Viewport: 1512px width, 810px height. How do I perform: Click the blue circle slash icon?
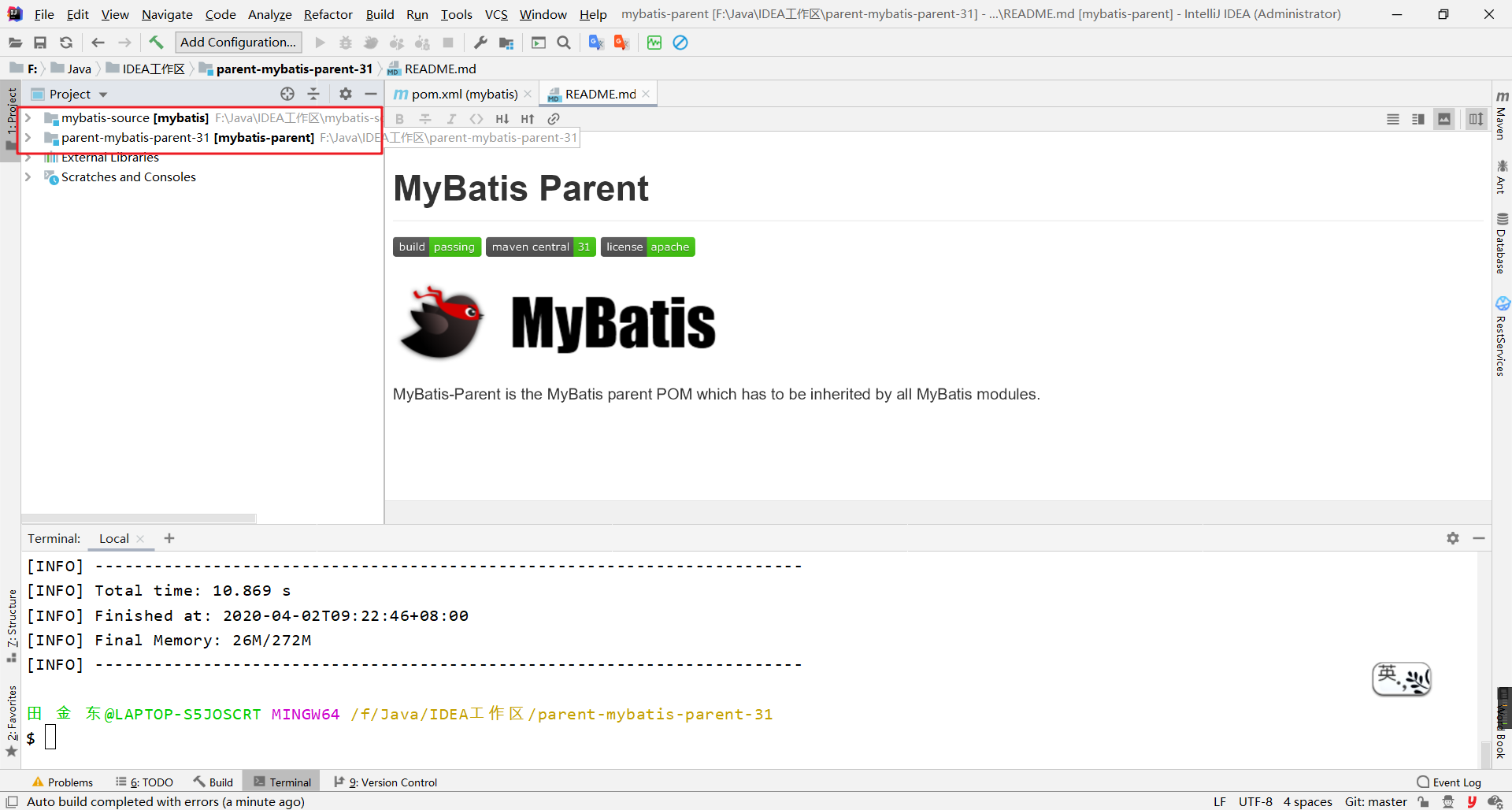[680, 43]
